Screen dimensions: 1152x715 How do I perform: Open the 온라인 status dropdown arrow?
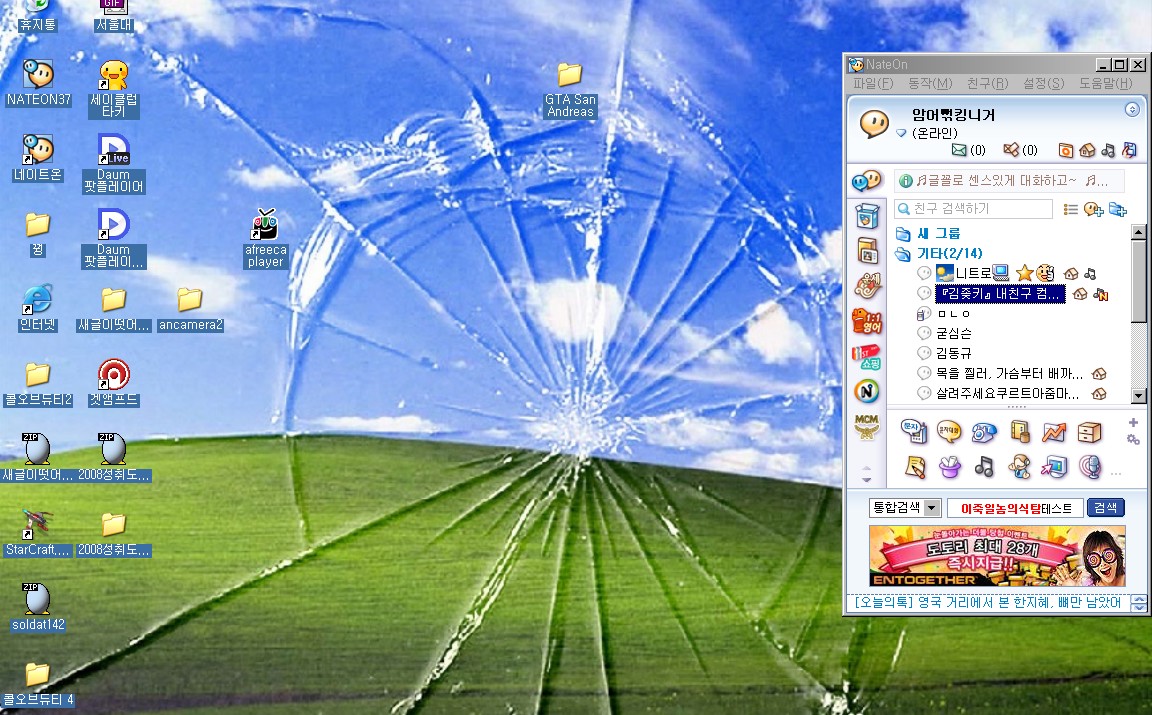click(x=901, y=133)
